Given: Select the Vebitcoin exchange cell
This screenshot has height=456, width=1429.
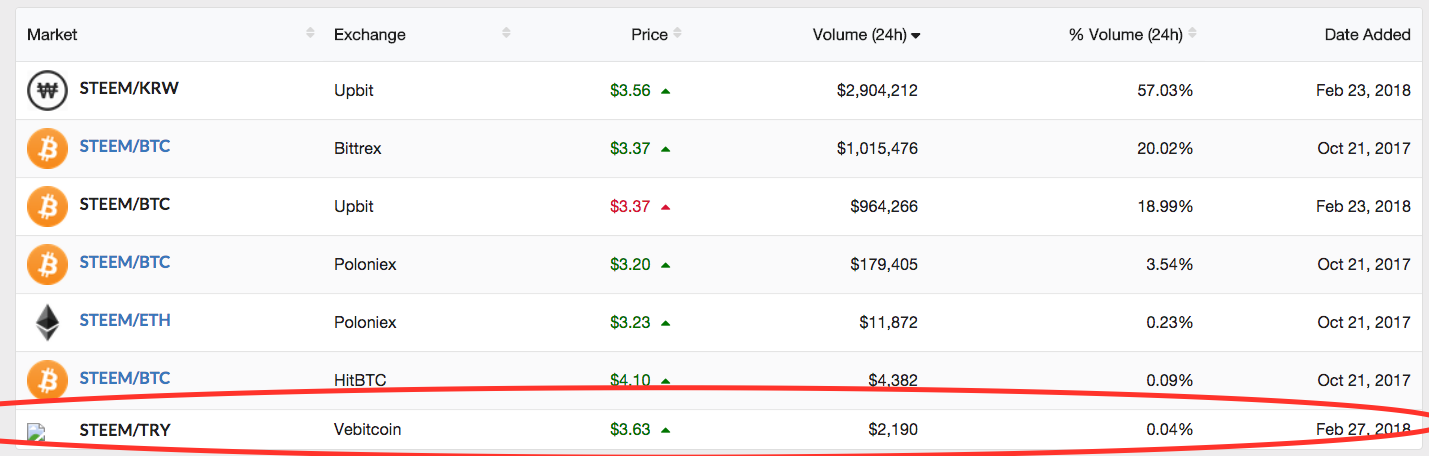Looking at the screenshot, I should coord(368,430).
